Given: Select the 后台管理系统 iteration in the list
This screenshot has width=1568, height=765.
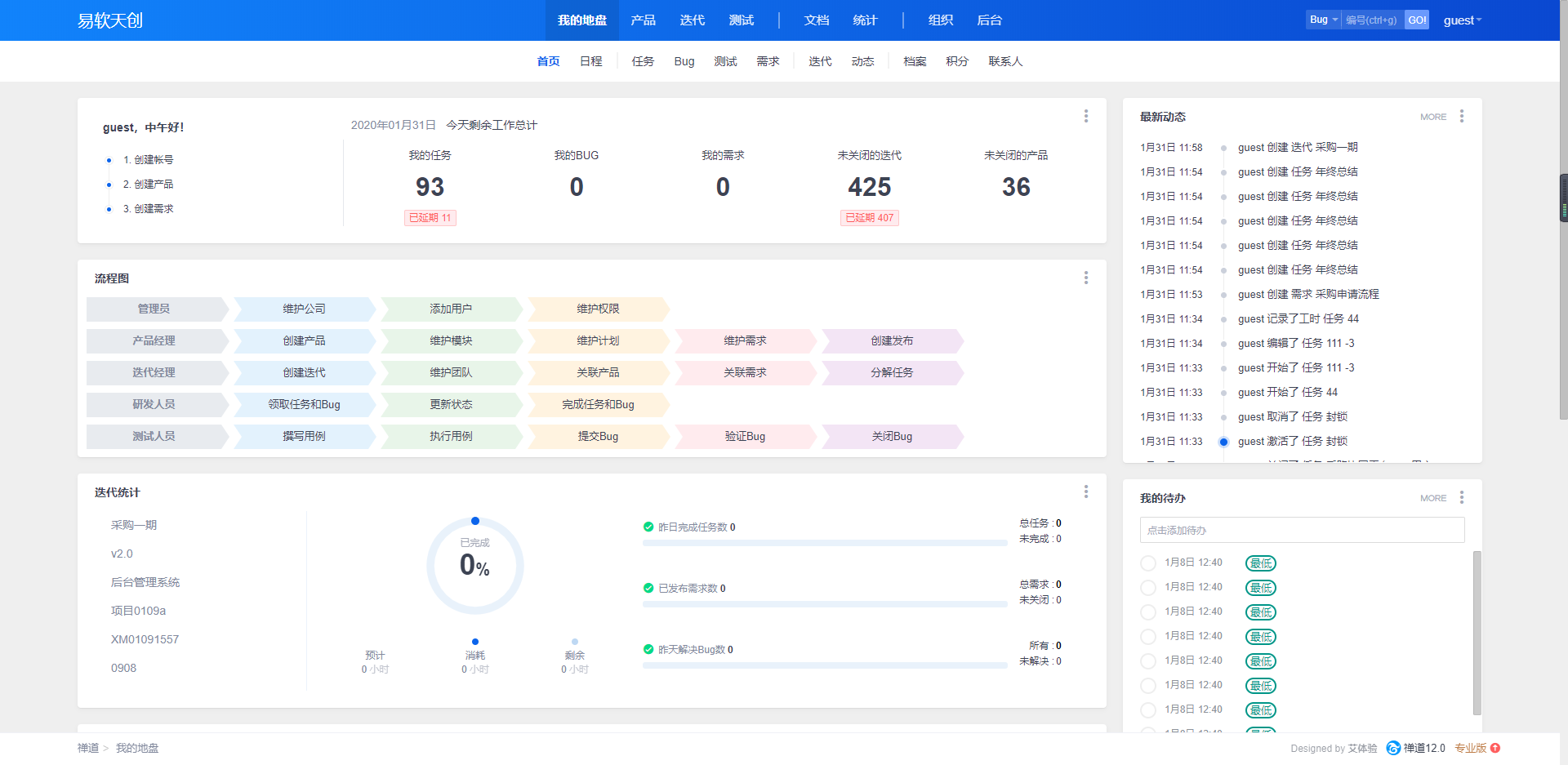Looking at the screenshot, I should click(145, 582).
